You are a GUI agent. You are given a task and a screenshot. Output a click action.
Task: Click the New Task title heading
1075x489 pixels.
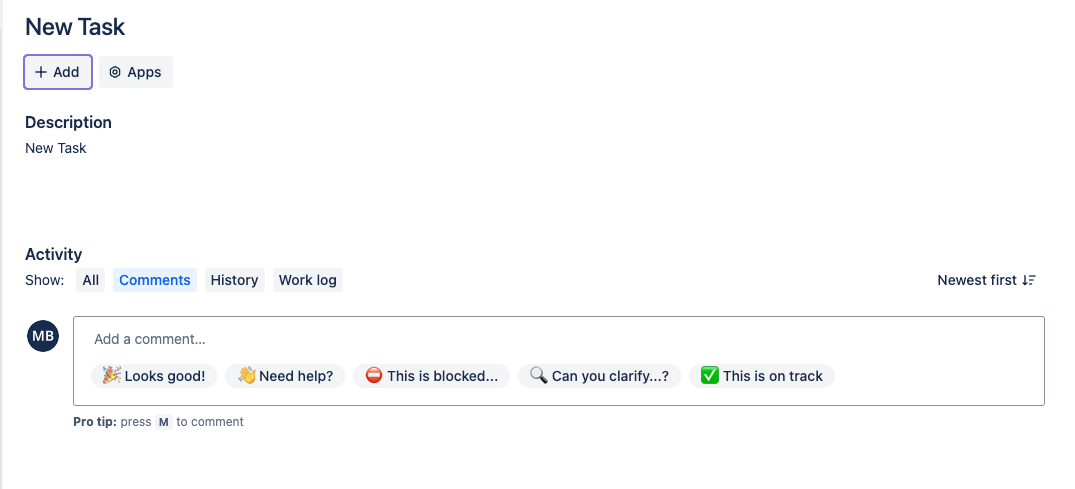click(75, 27)
